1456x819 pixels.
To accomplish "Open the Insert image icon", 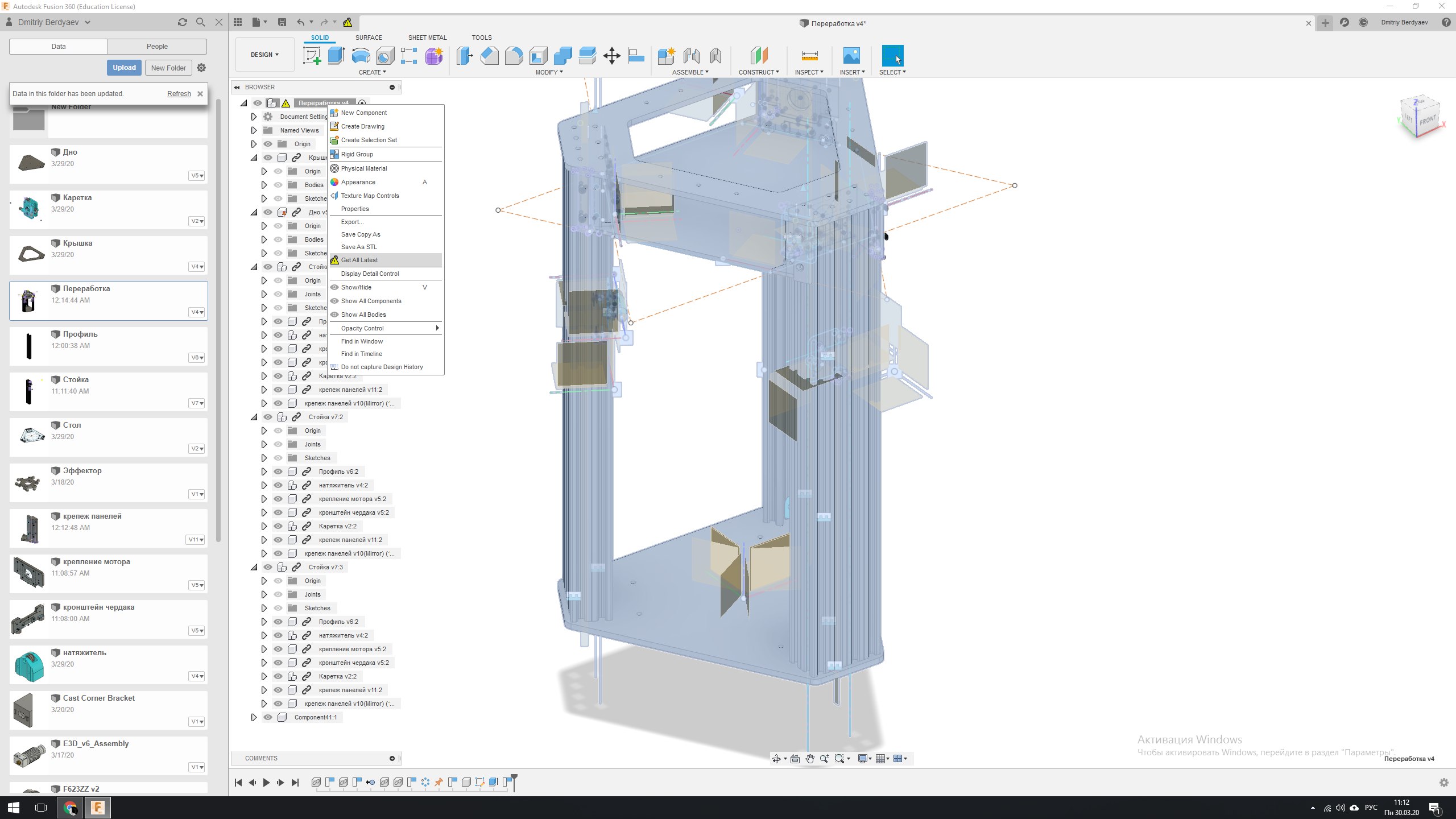I will pyautogui.click(x=851, y=56).
